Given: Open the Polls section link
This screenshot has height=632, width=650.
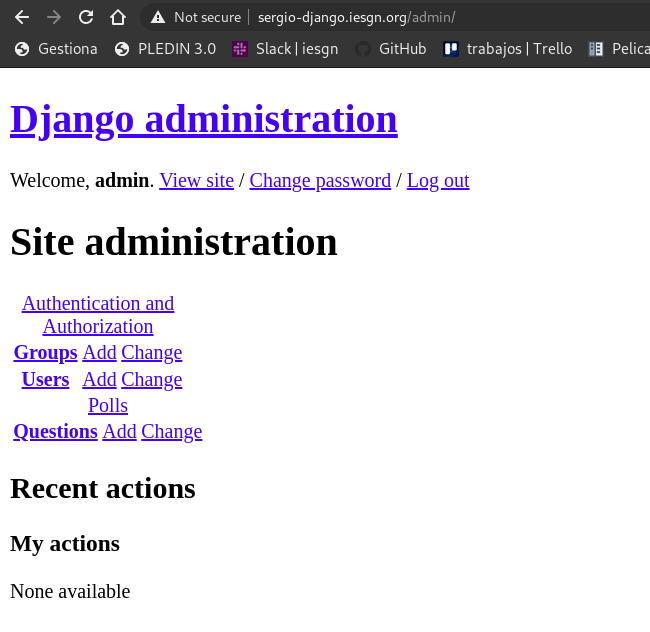Looking at the screenshot, I should [108, 405].
